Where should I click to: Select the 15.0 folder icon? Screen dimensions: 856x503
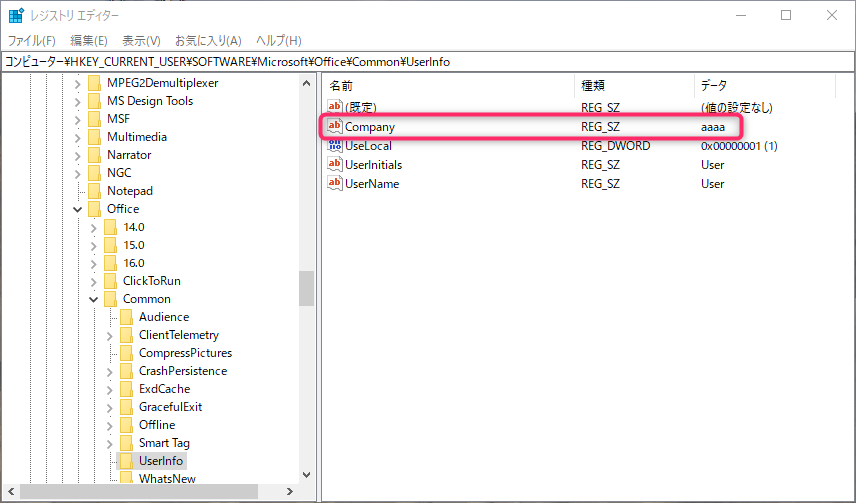click(110, 245)
